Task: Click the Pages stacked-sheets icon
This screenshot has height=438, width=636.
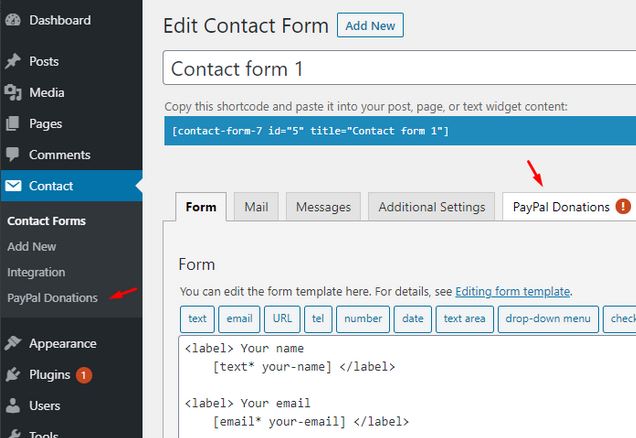Action: pyautogui.click(x=13, y=123)
